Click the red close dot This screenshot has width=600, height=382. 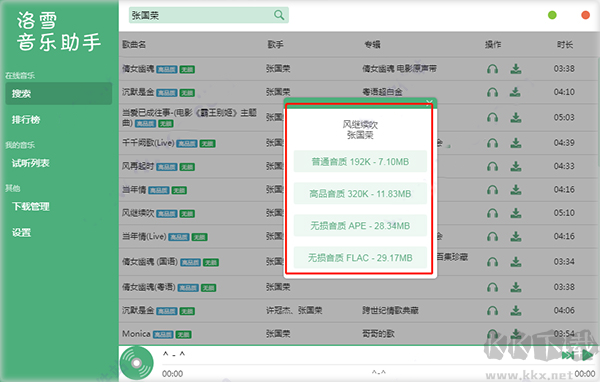pos(585,15)
